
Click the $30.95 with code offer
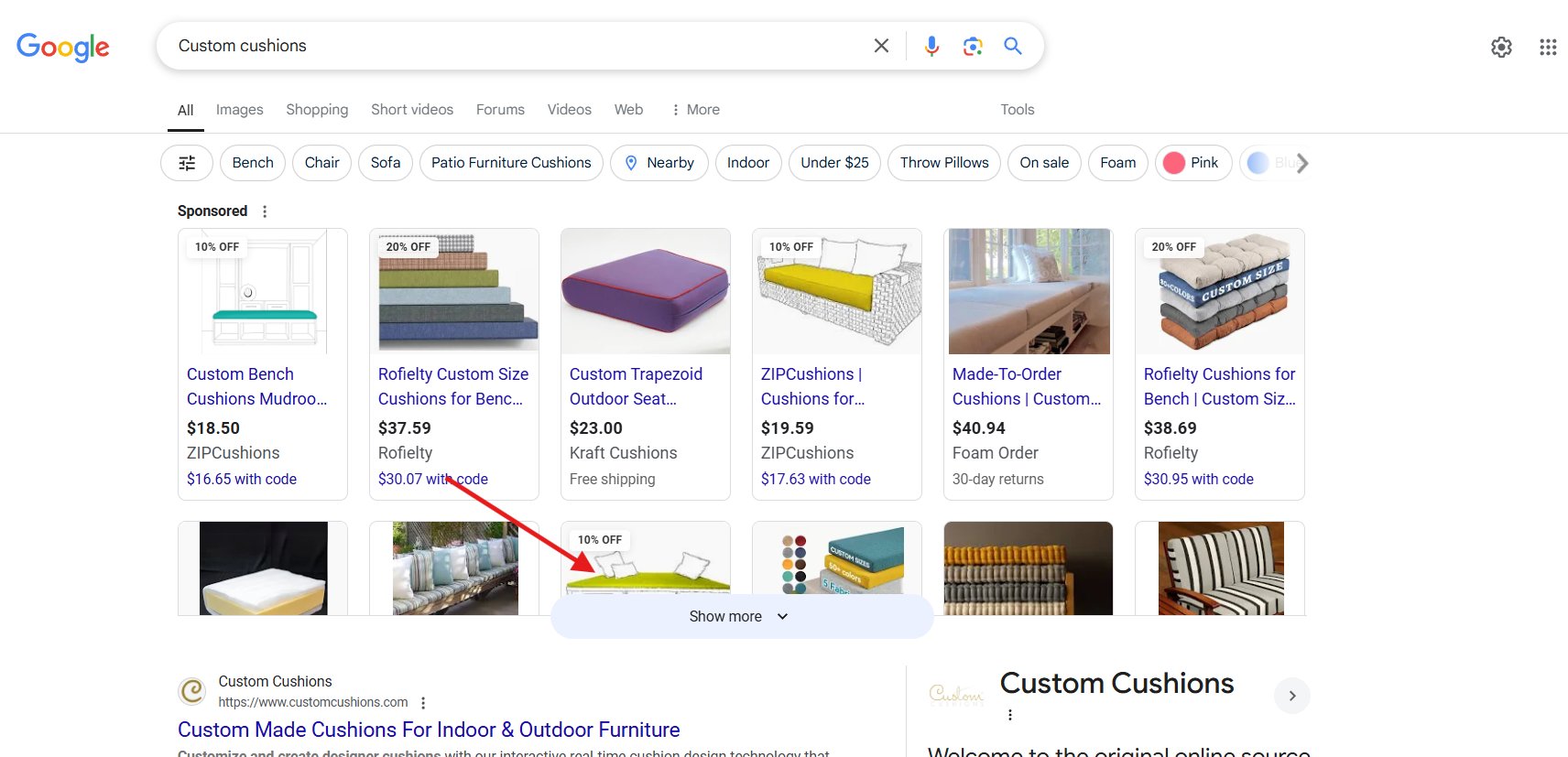click(x=1199, y=479)
